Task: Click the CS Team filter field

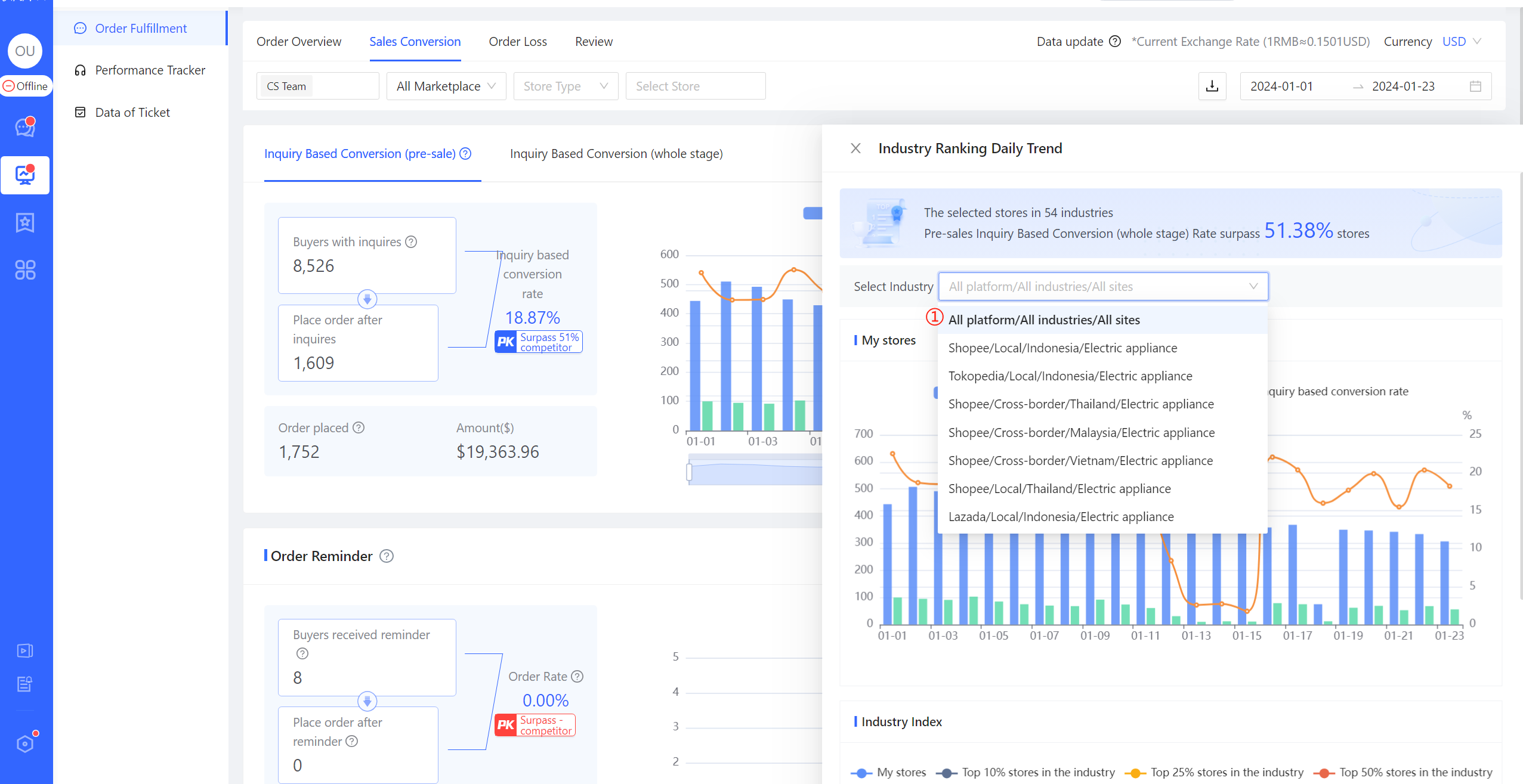Action: tap(317, 86)
